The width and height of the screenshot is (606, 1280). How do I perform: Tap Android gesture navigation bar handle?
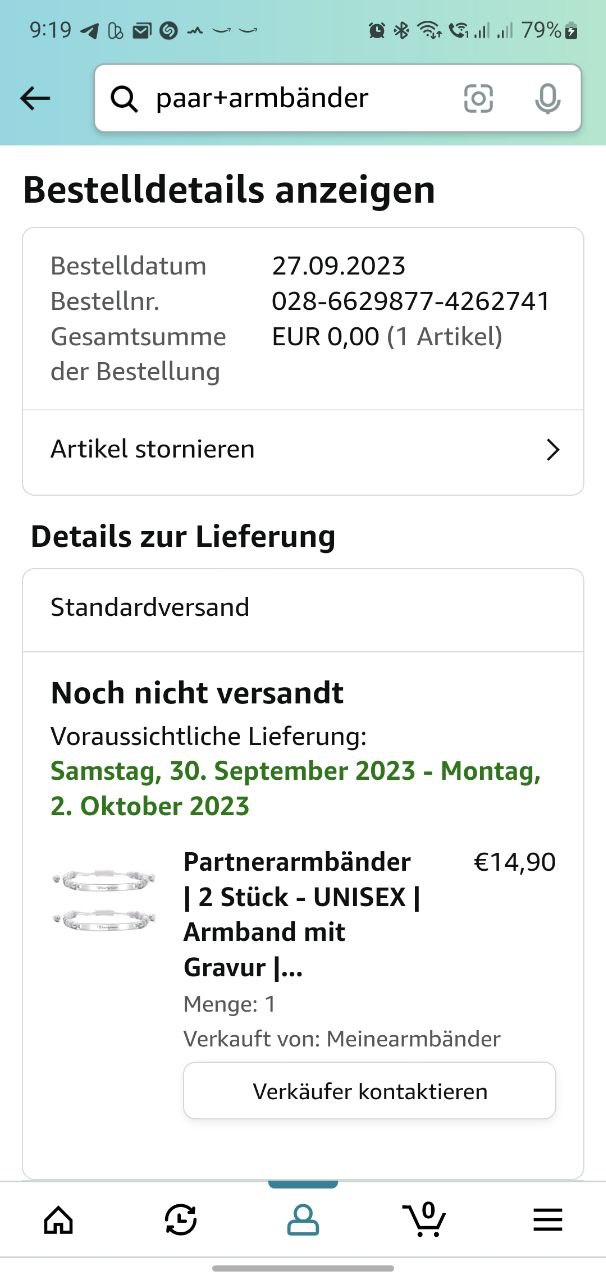tap(303, 1268)
